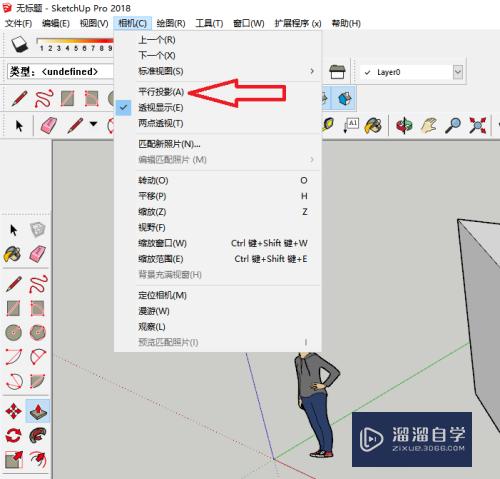Click the Paint Bucket icon in top toolbar
Image resolution: width=500 pixels, height=479 pixels.
tap(373, 126)
